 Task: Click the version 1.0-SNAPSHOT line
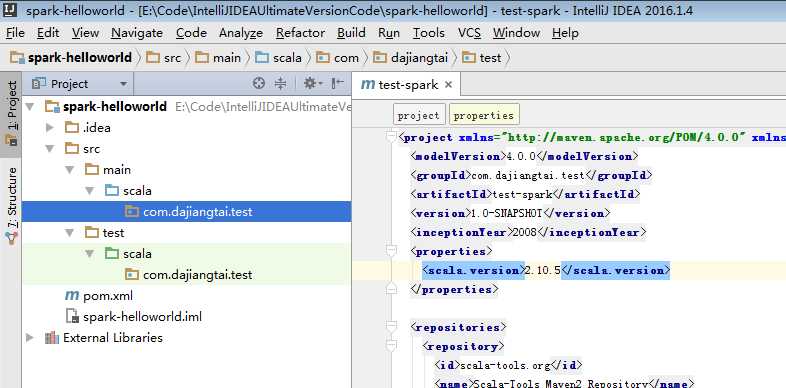(510, 214)
